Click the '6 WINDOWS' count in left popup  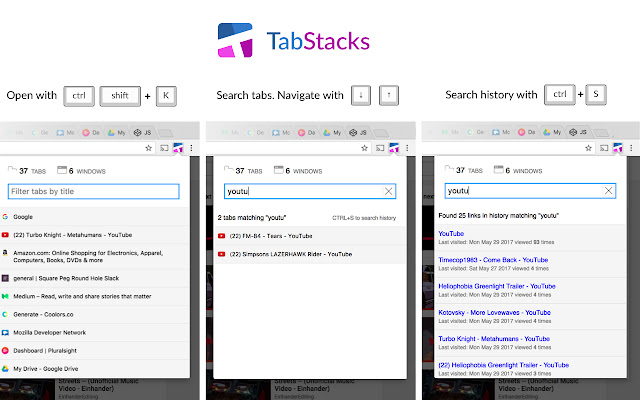81,171
